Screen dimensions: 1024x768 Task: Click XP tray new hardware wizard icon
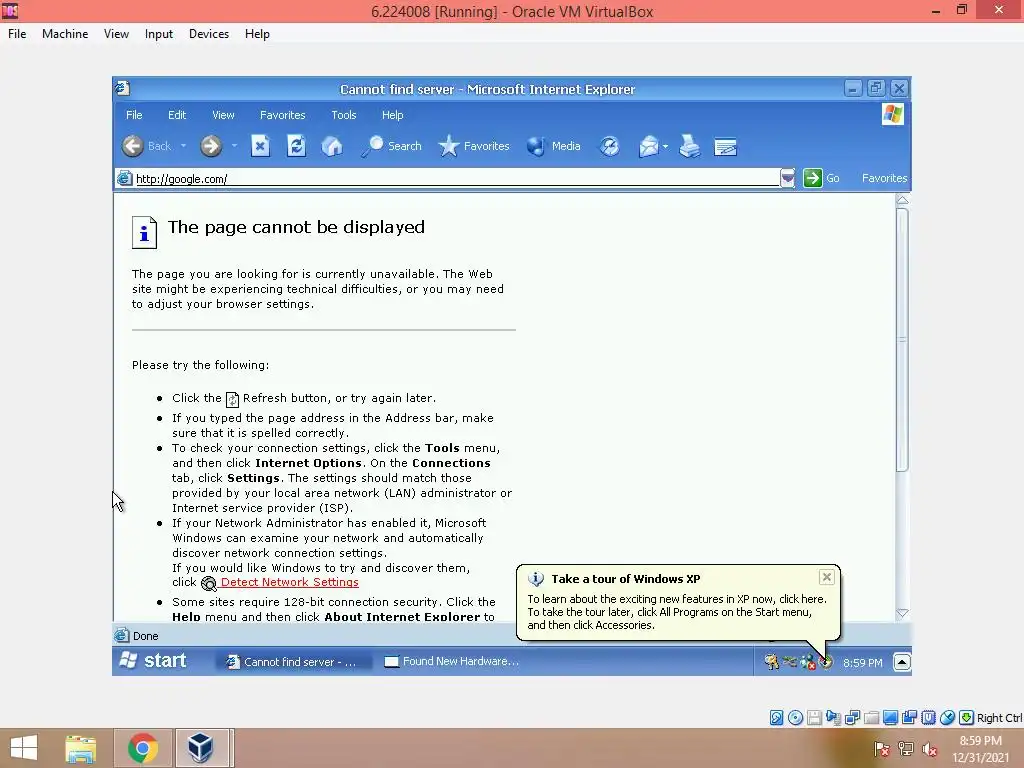point(771,662)
